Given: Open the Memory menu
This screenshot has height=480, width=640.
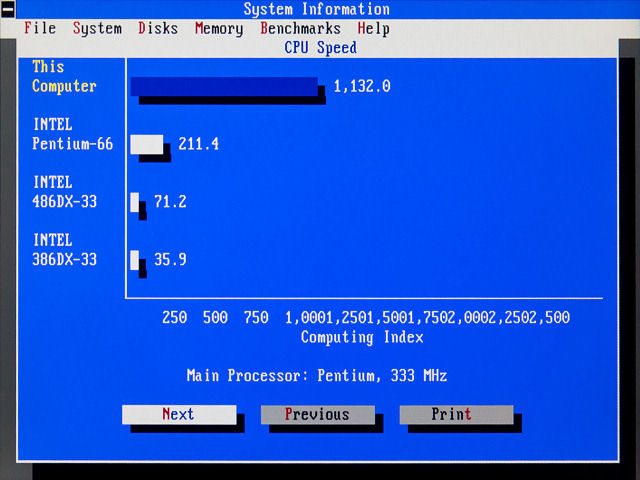Looking at the screenshot, I should [219, 29].
